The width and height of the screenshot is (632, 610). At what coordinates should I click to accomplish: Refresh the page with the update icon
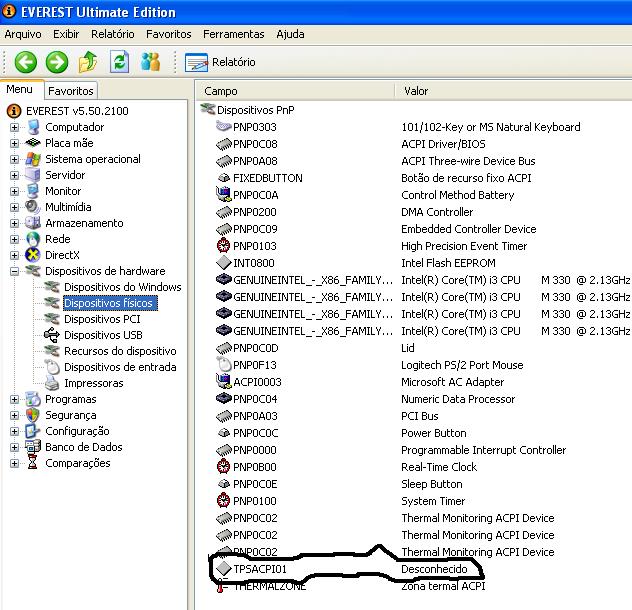pos(120,62)
